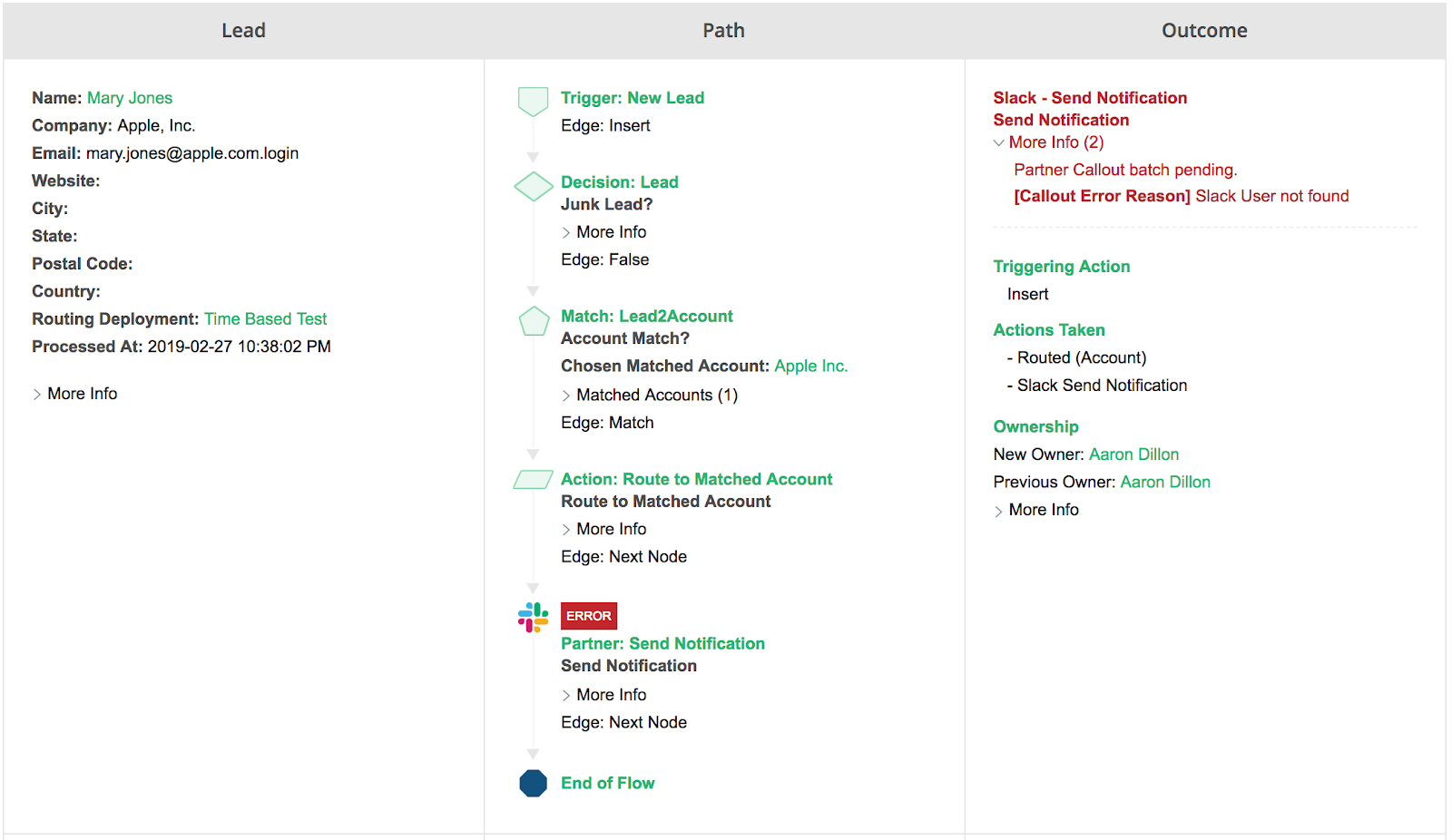Click the Trigger New Lead node icon
This screenshot has width=1452, height=840.
click(x=533, y=101)
